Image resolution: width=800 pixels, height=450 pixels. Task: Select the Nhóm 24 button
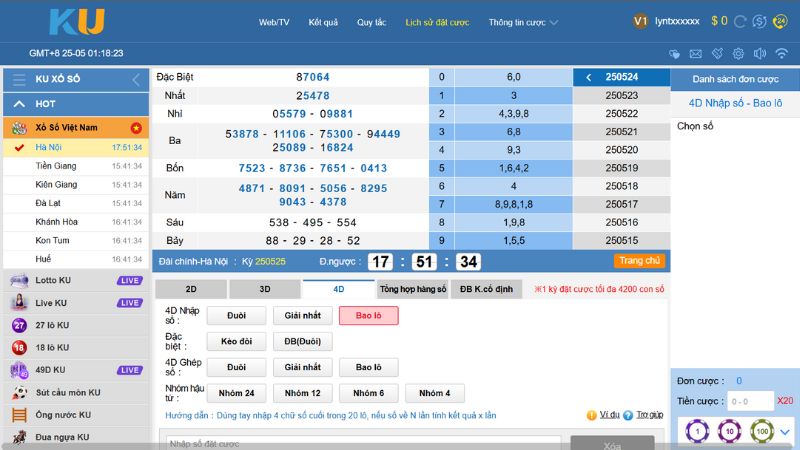(236, 393)
